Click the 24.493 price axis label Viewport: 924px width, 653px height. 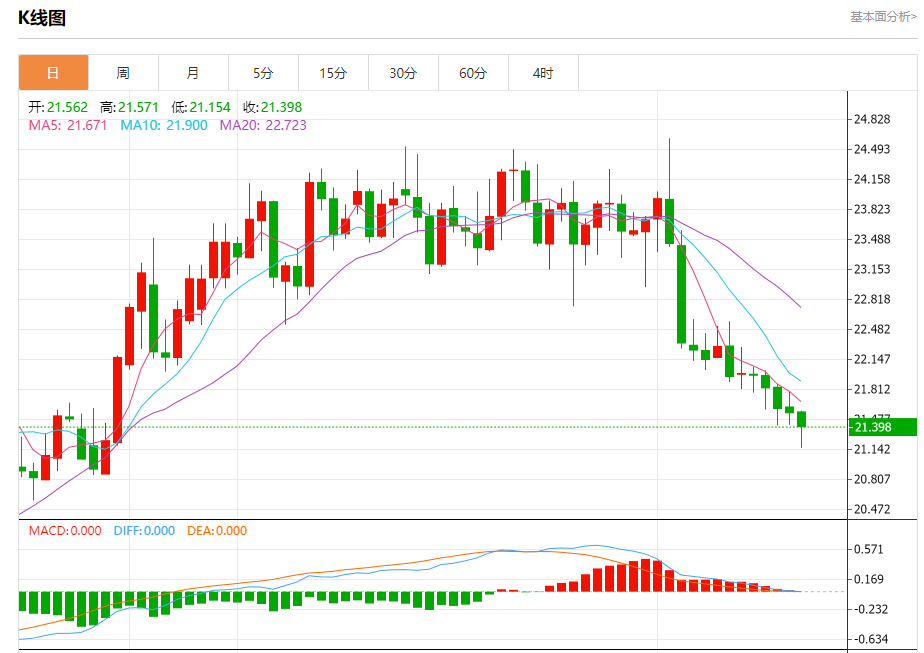(872, 149)
